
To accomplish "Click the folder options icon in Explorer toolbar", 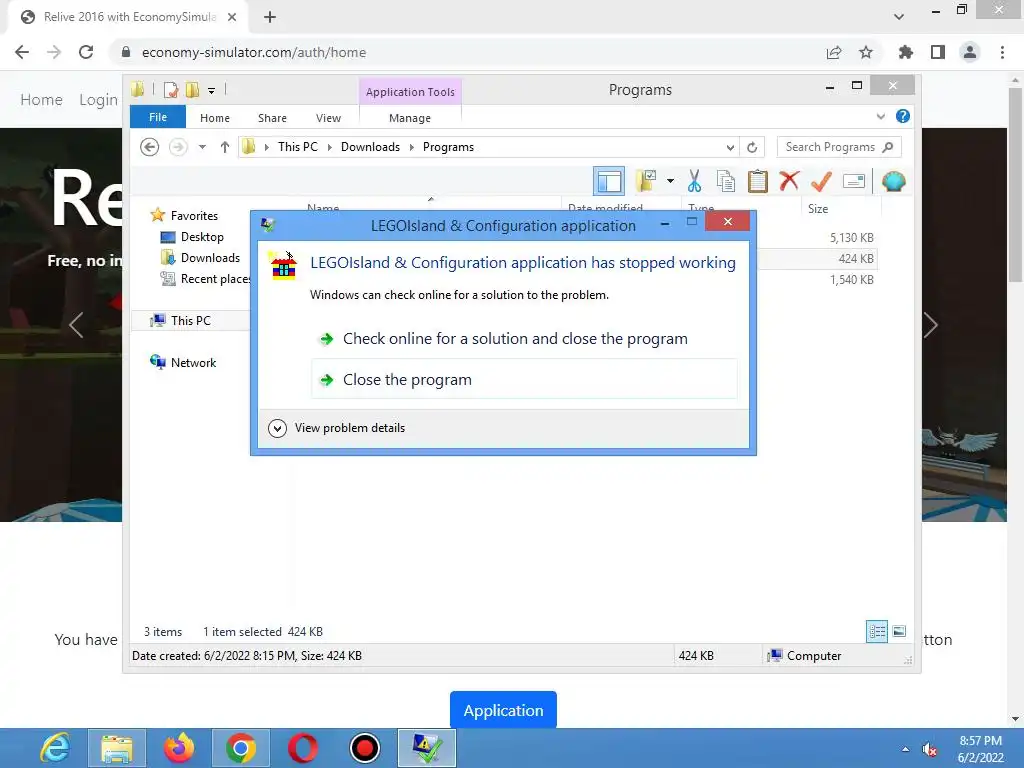I will click(646, 181).
